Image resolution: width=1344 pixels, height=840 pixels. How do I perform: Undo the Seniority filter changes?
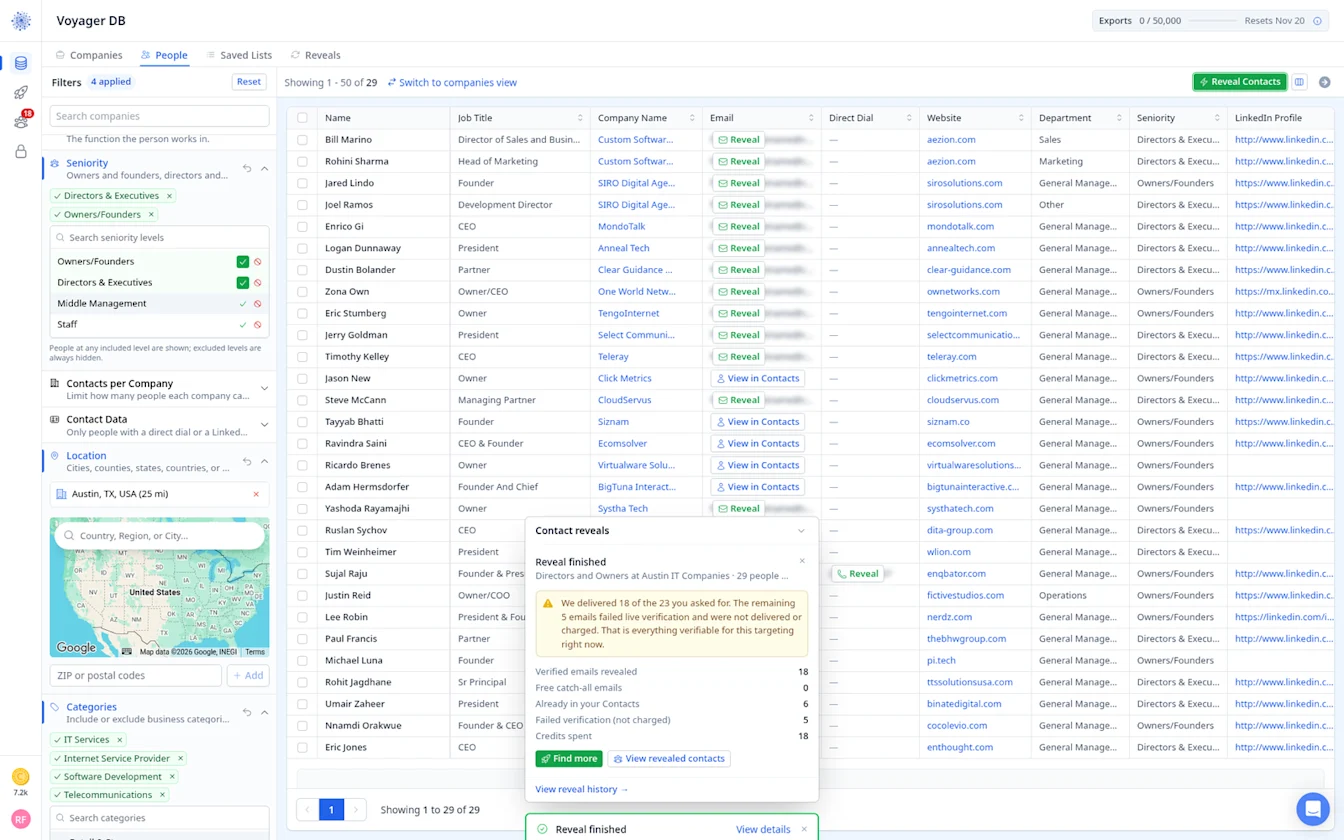[x=247, y=169]
